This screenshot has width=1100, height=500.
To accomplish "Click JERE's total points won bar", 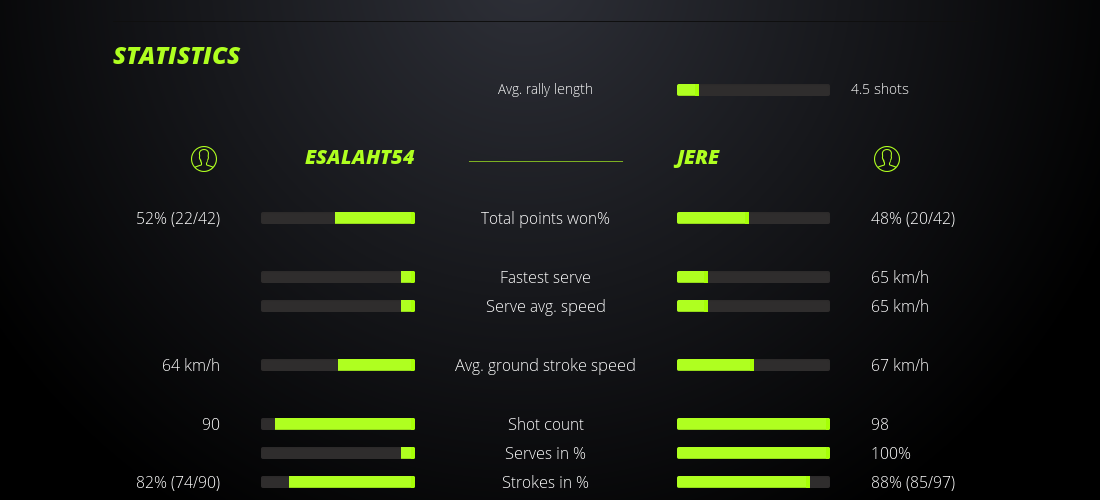I will [753, 218].
